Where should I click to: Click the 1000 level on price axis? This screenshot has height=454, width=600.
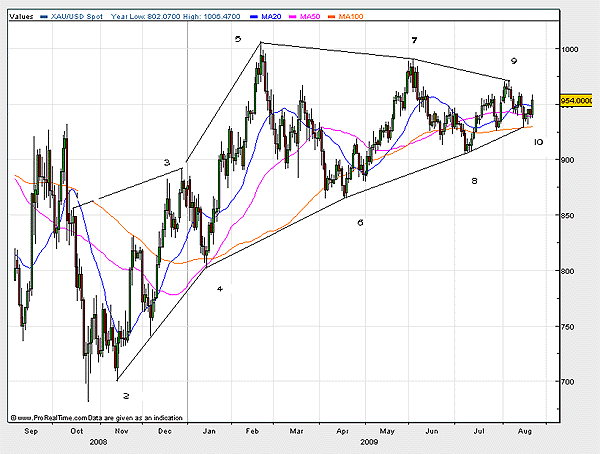click(569, 49)
